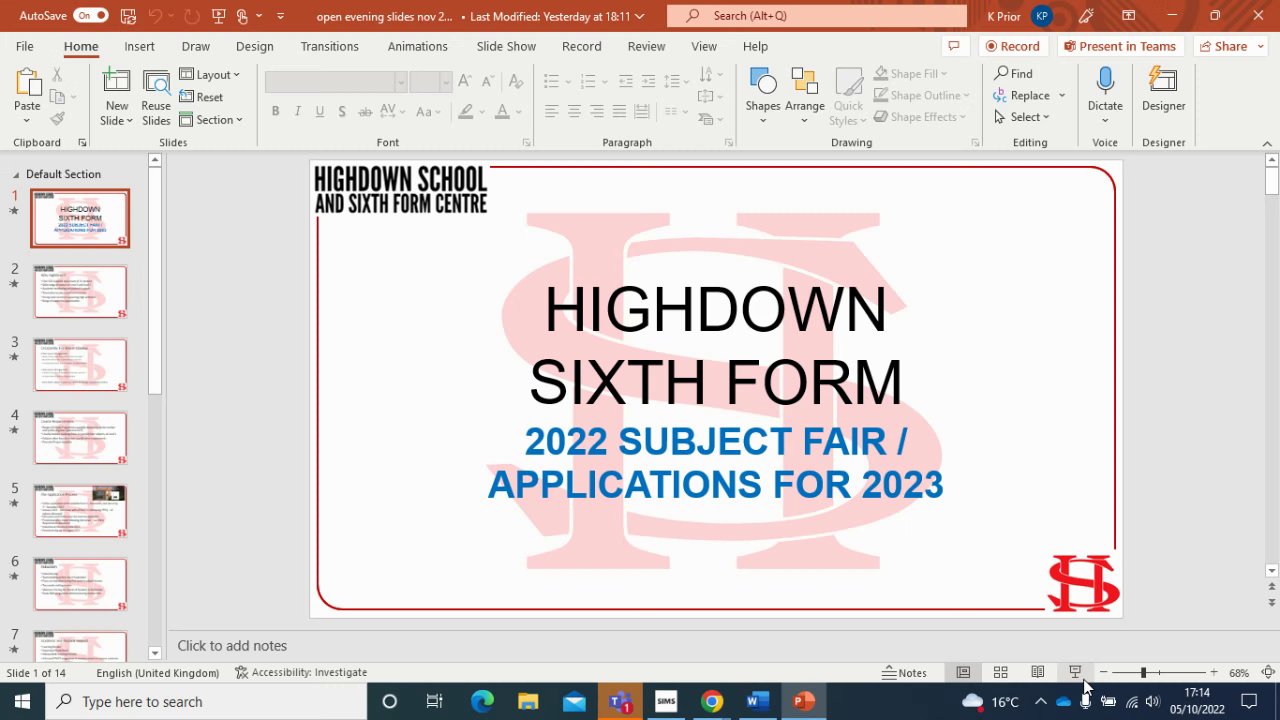
Task: Click the Format Painter icon
Action: coord(57,118)
